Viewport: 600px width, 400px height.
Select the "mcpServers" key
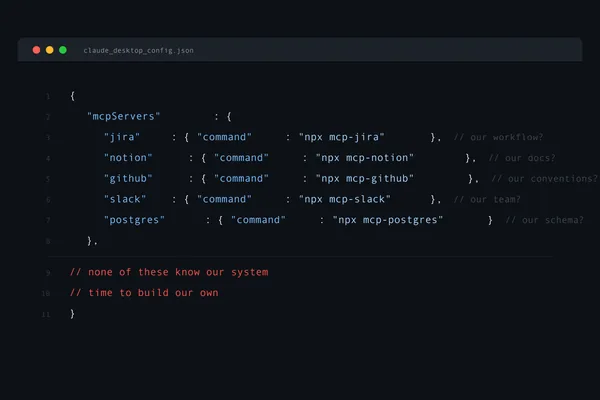tap(124, 116)
